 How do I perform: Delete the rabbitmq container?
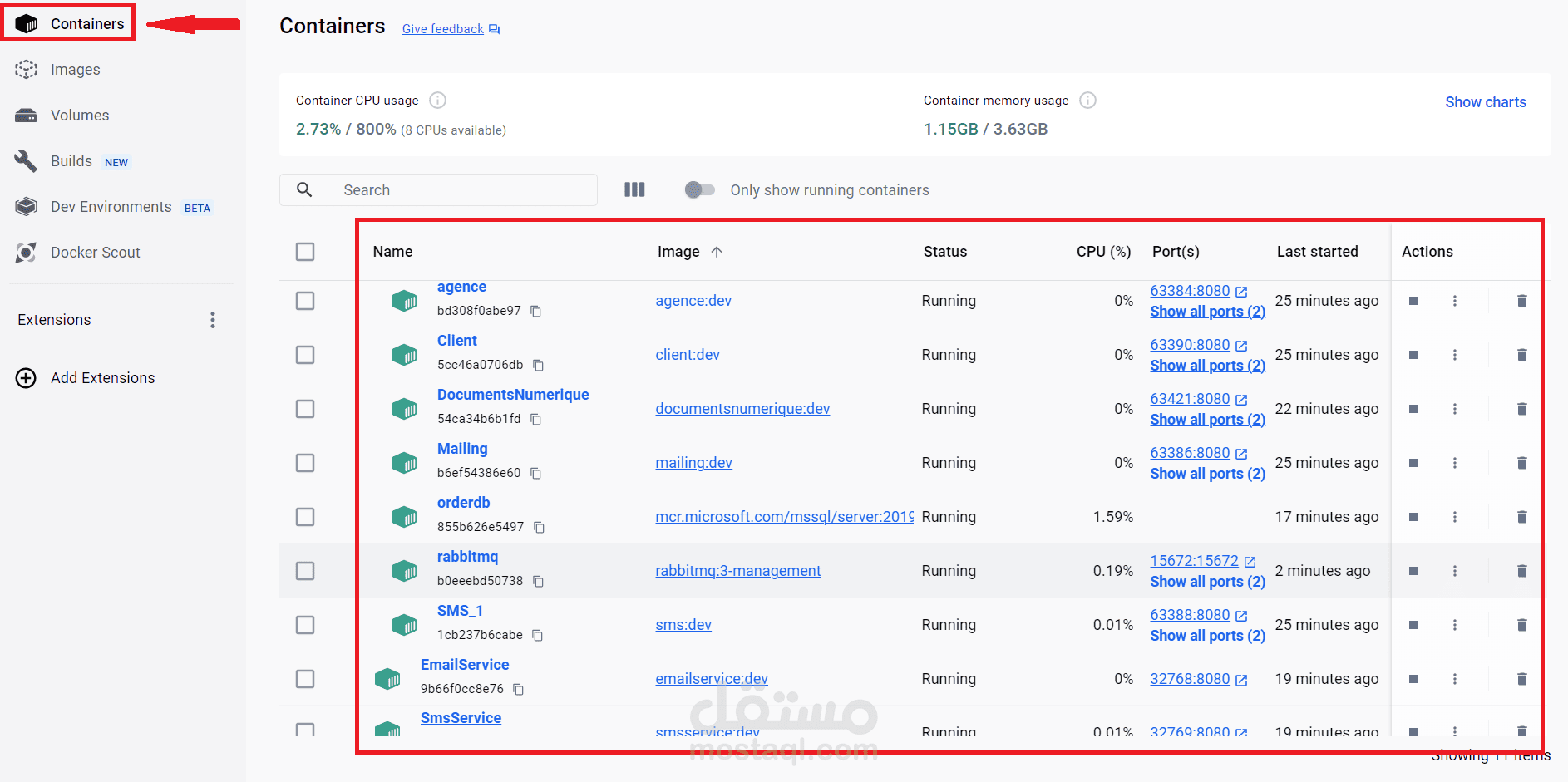click(1521, 571)
